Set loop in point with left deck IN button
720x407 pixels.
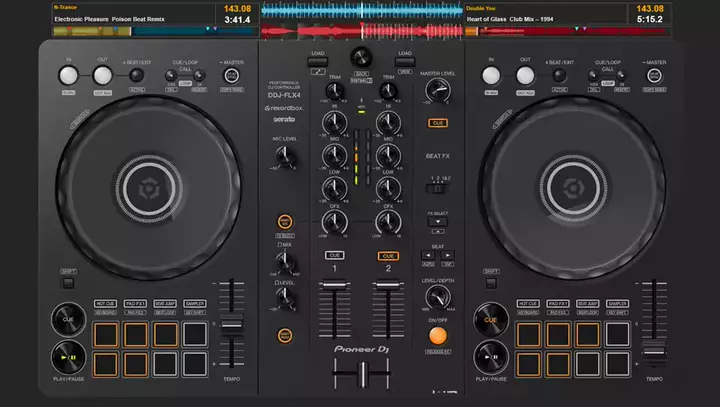point(68,75)
